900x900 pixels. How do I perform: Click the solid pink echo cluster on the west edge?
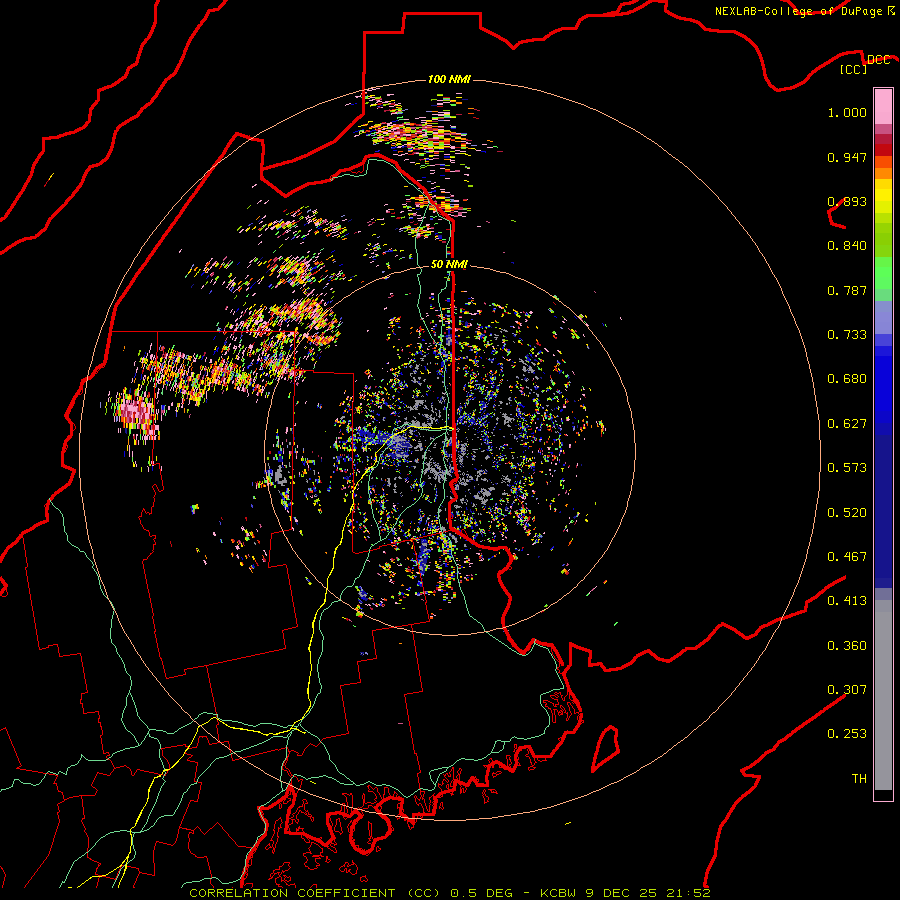(137, 412)
